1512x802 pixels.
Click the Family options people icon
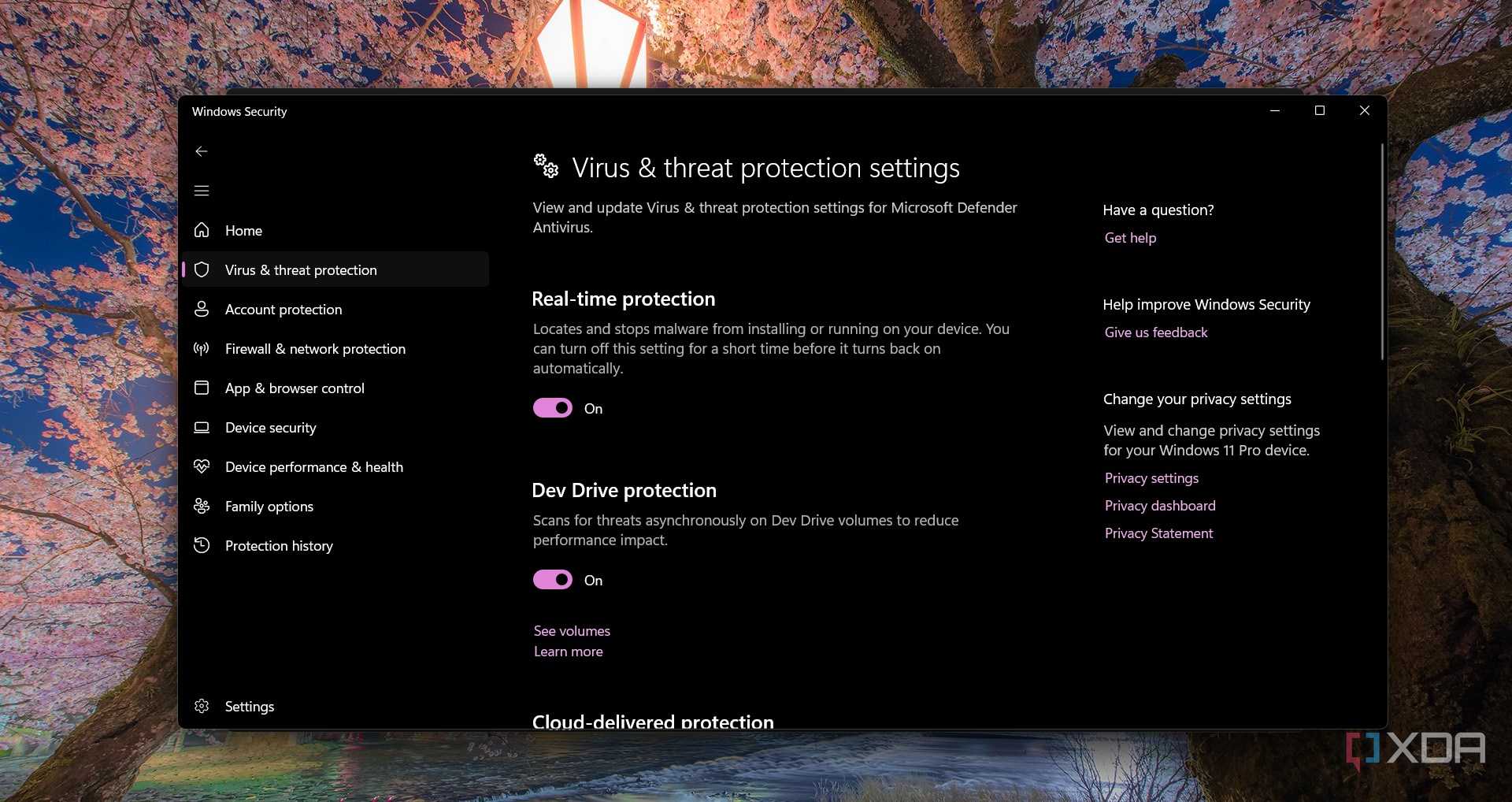202,506
